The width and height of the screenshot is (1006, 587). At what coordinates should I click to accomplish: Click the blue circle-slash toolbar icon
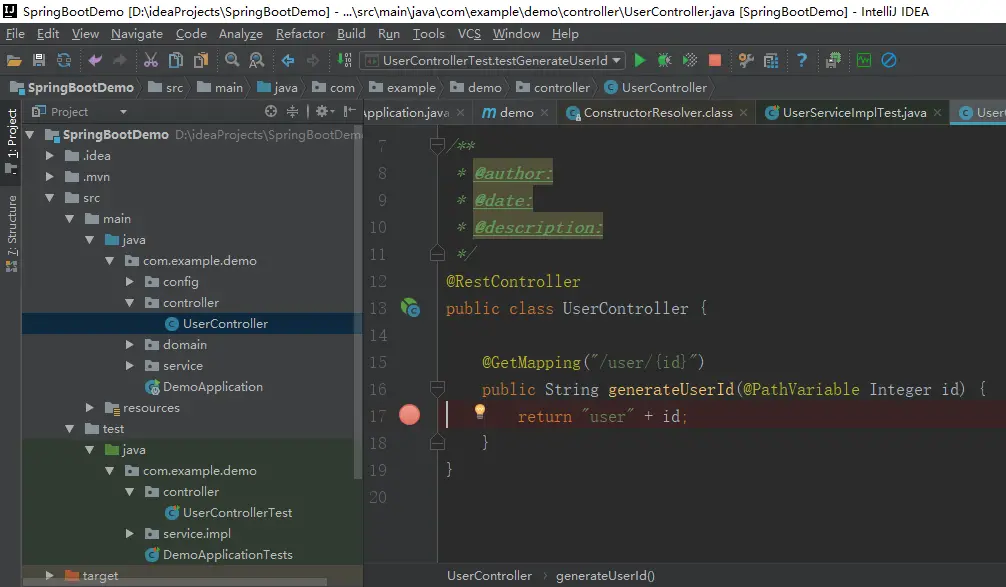889,60
